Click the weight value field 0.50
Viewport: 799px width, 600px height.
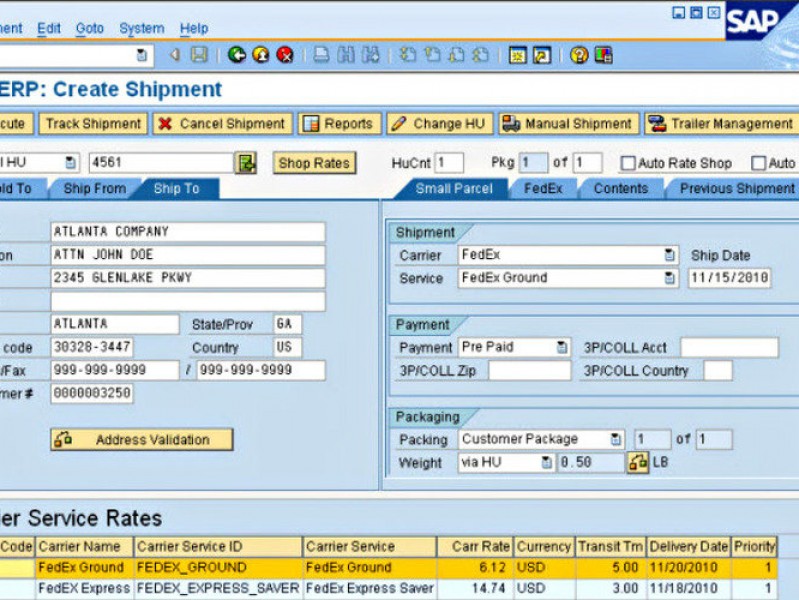[x=591, y=462]
